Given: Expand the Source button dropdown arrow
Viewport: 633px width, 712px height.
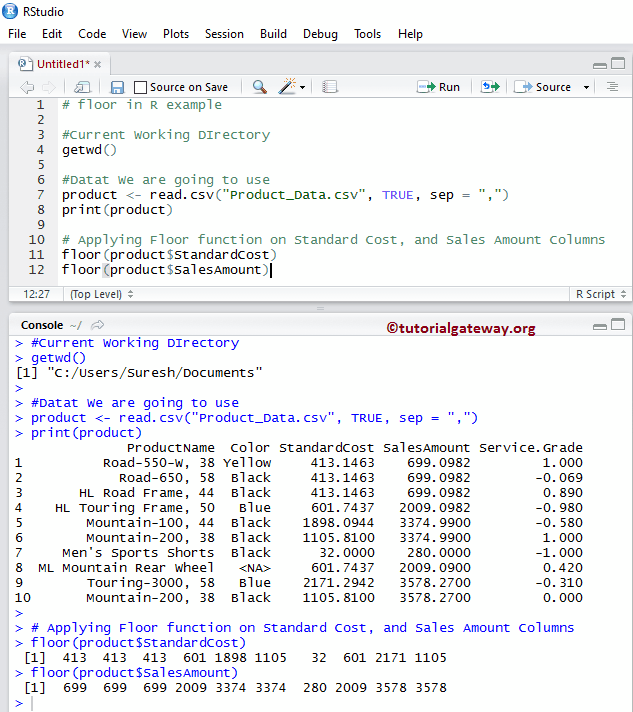Looking at the screenshot, I should (x=586, y=87).
